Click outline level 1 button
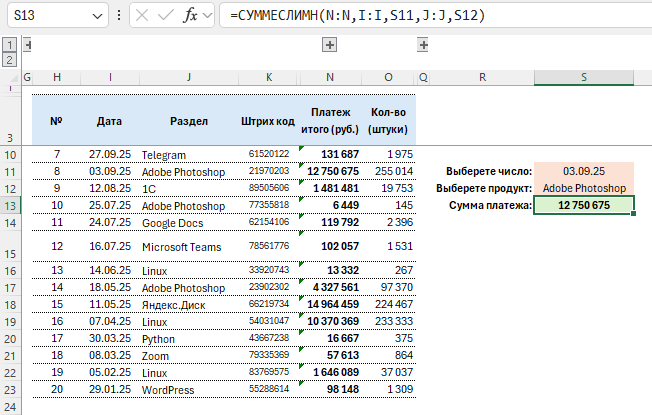652x415 pixels. (x=9, y=45)
